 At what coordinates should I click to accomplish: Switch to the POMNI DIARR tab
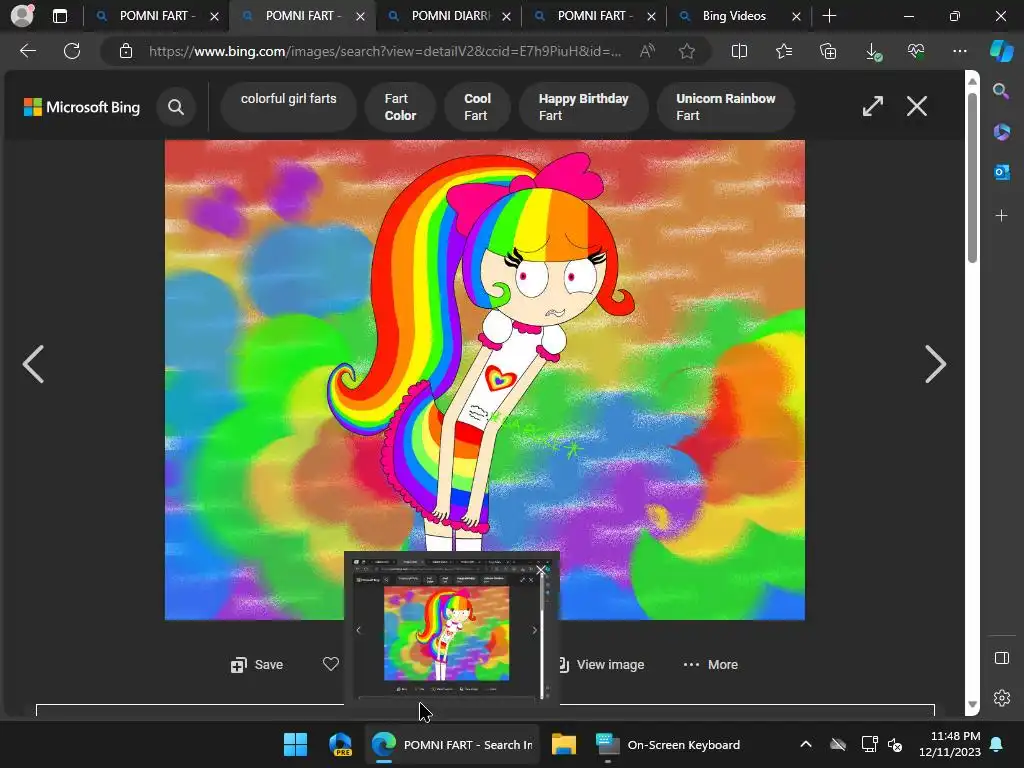tap(451, 16)
